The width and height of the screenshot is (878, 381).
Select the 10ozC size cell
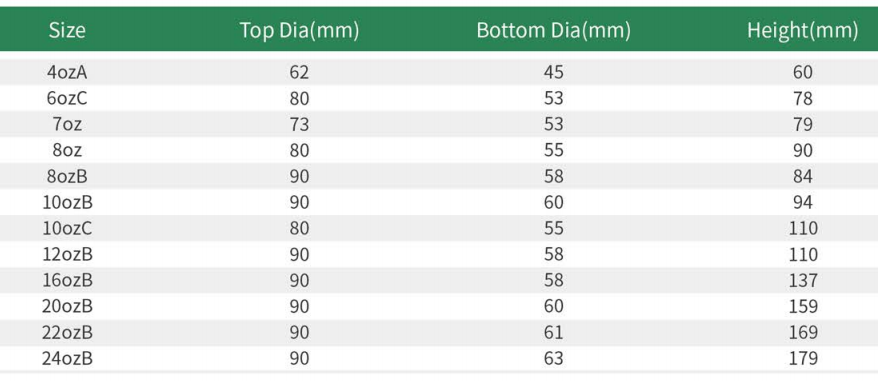pos(67,229)
